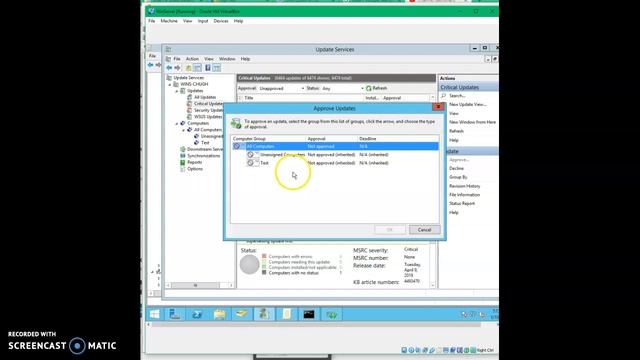
Task: Click the Up one level folder icon
Action: coord(188,68)
